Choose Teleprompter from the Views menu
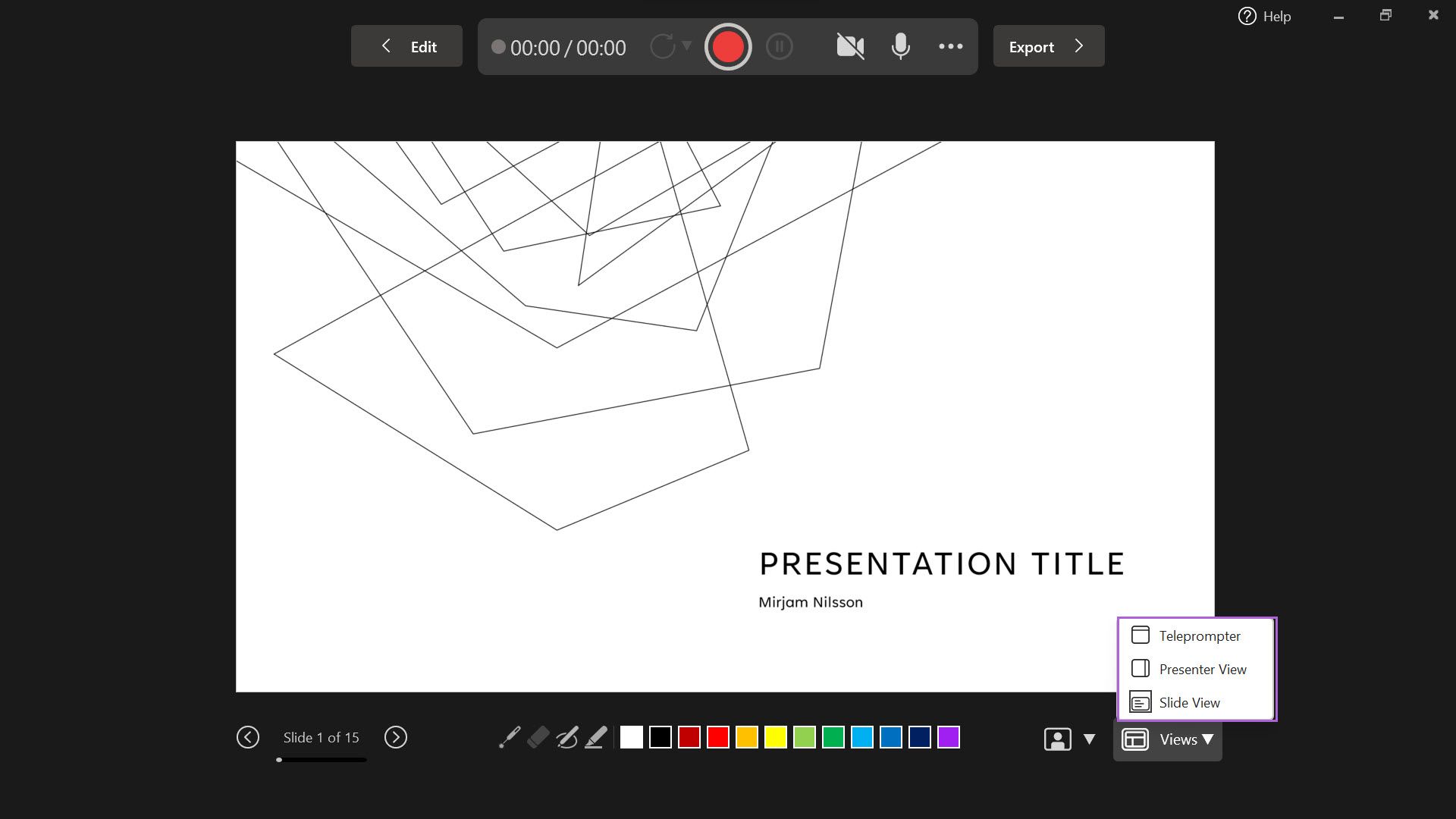 click(1198, 635)
